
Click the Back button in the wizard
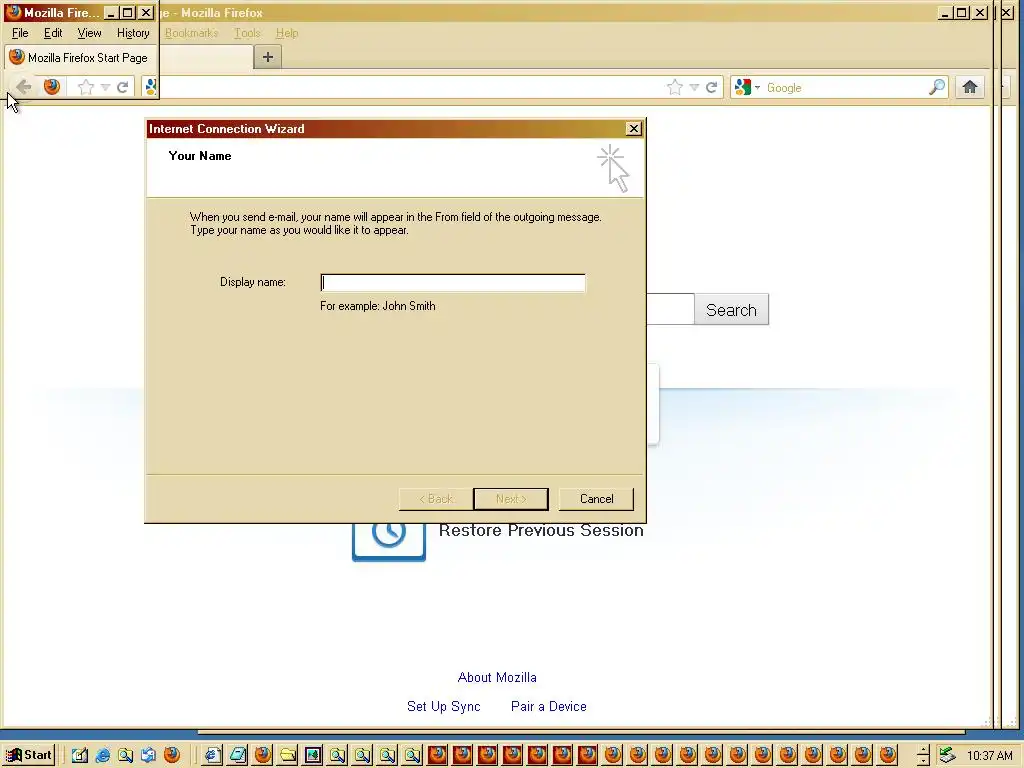[436, 499]
